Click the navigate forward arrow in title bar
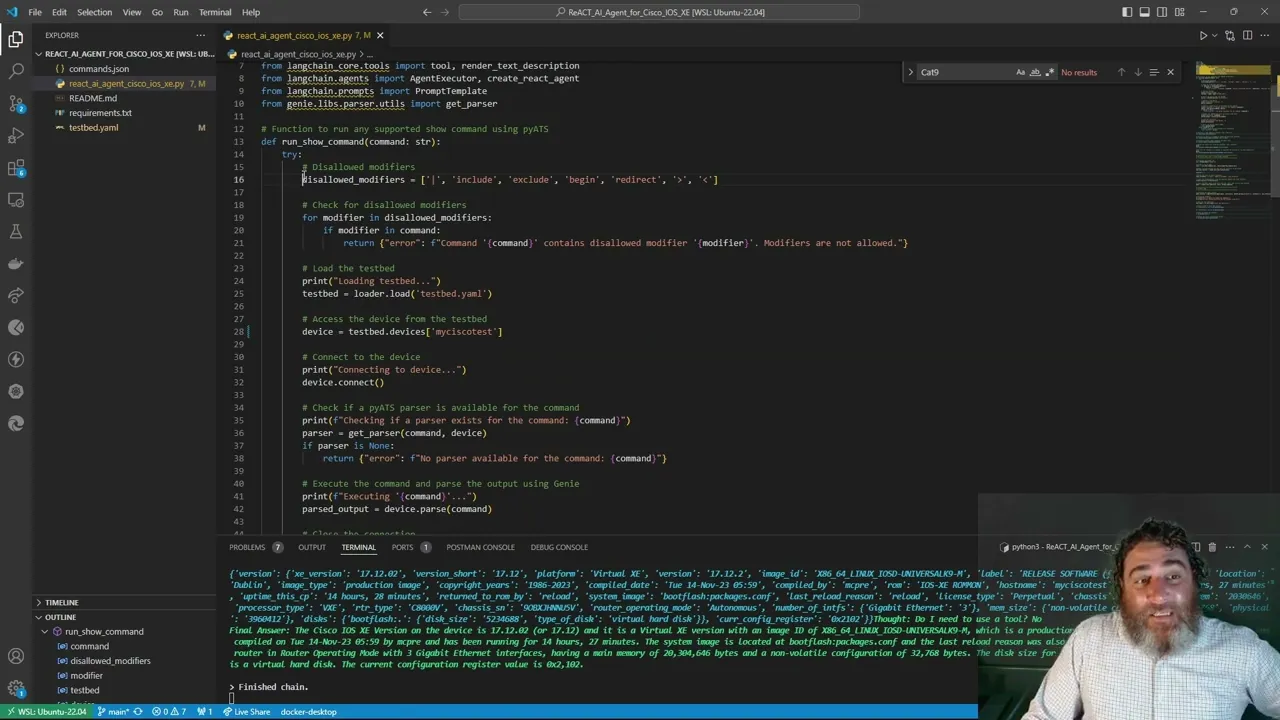Screen dimensions: 1280x720 [445, 12]
